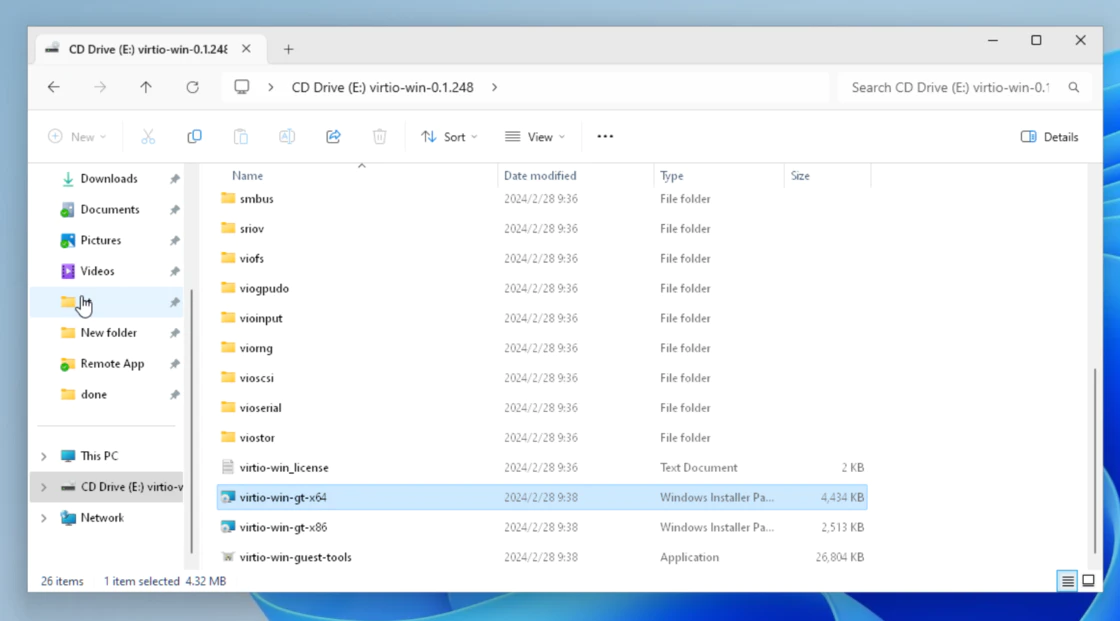Expand the Network tree node

pyautogui.click(x=44, y=517)
